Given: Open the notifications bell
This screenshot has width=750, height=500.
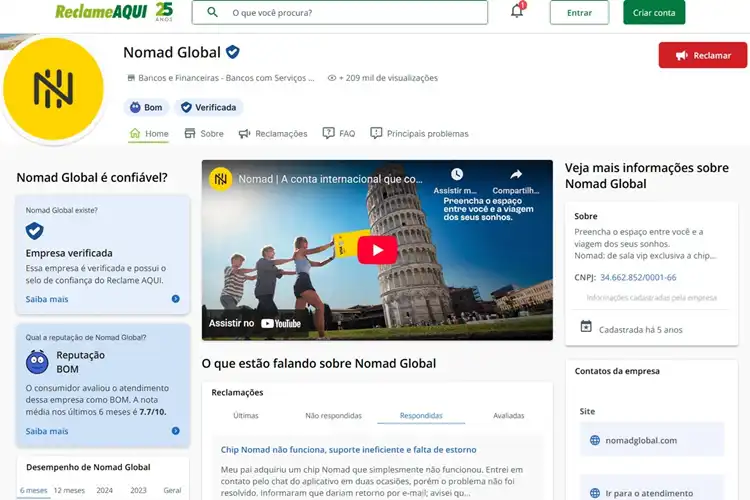Looking at the screenshot, I should click(x=517, y=11).
